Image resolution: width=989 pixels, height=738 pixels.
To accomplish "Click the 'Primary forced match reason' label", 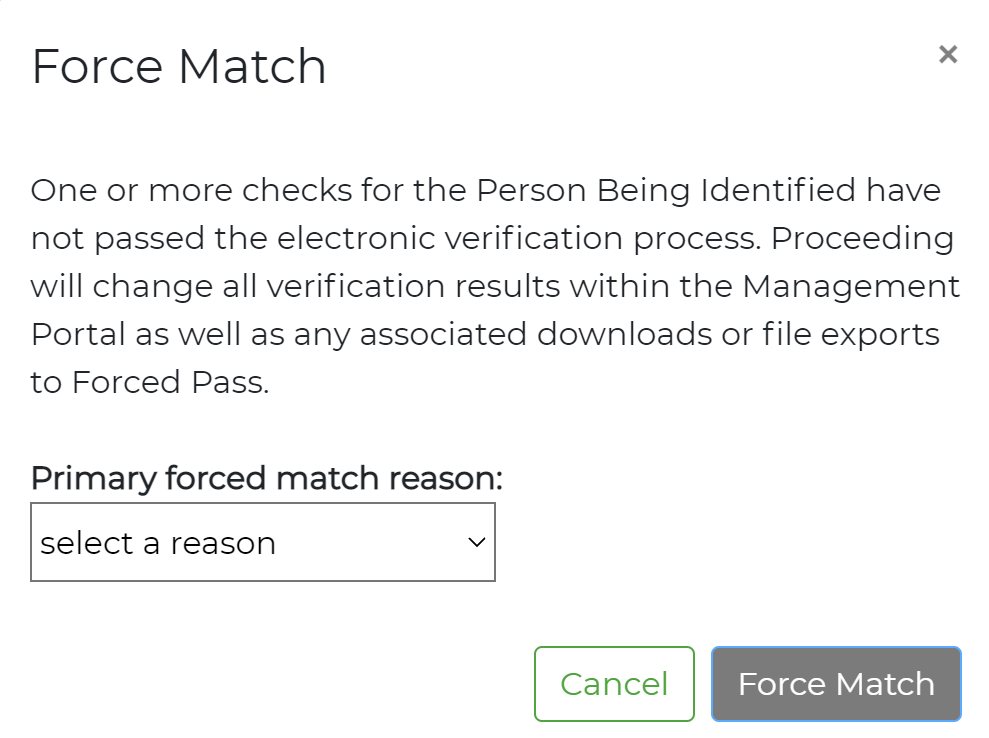I will point(265,478).
